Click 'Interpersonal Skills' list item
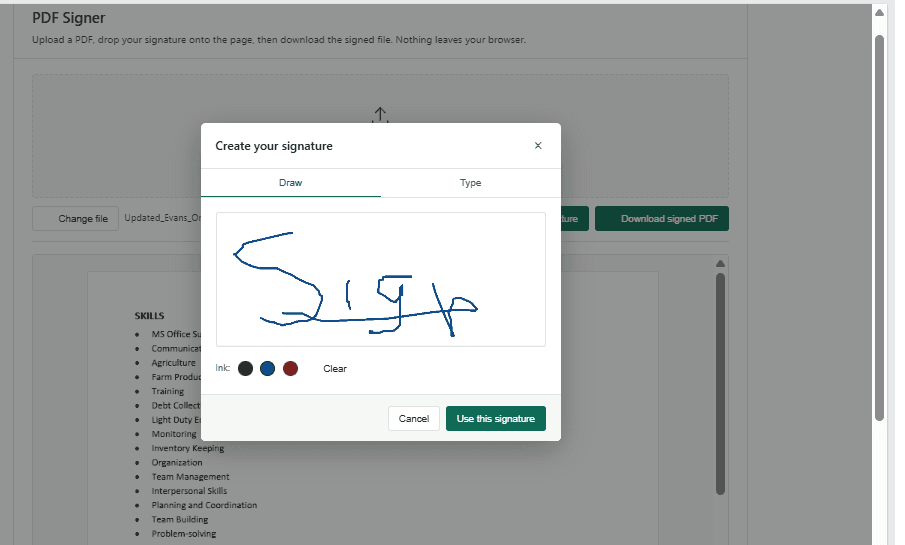The image size is (905, 545). pyautogui.click(x=189, y=491)
